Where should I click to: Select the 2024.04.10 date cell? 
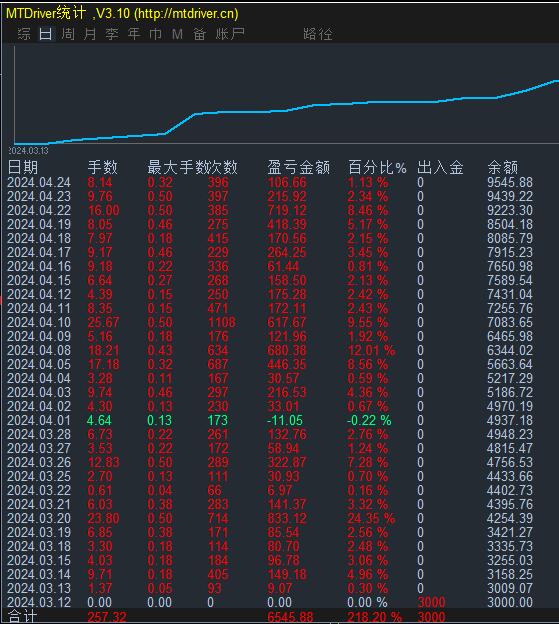(39, 322)
